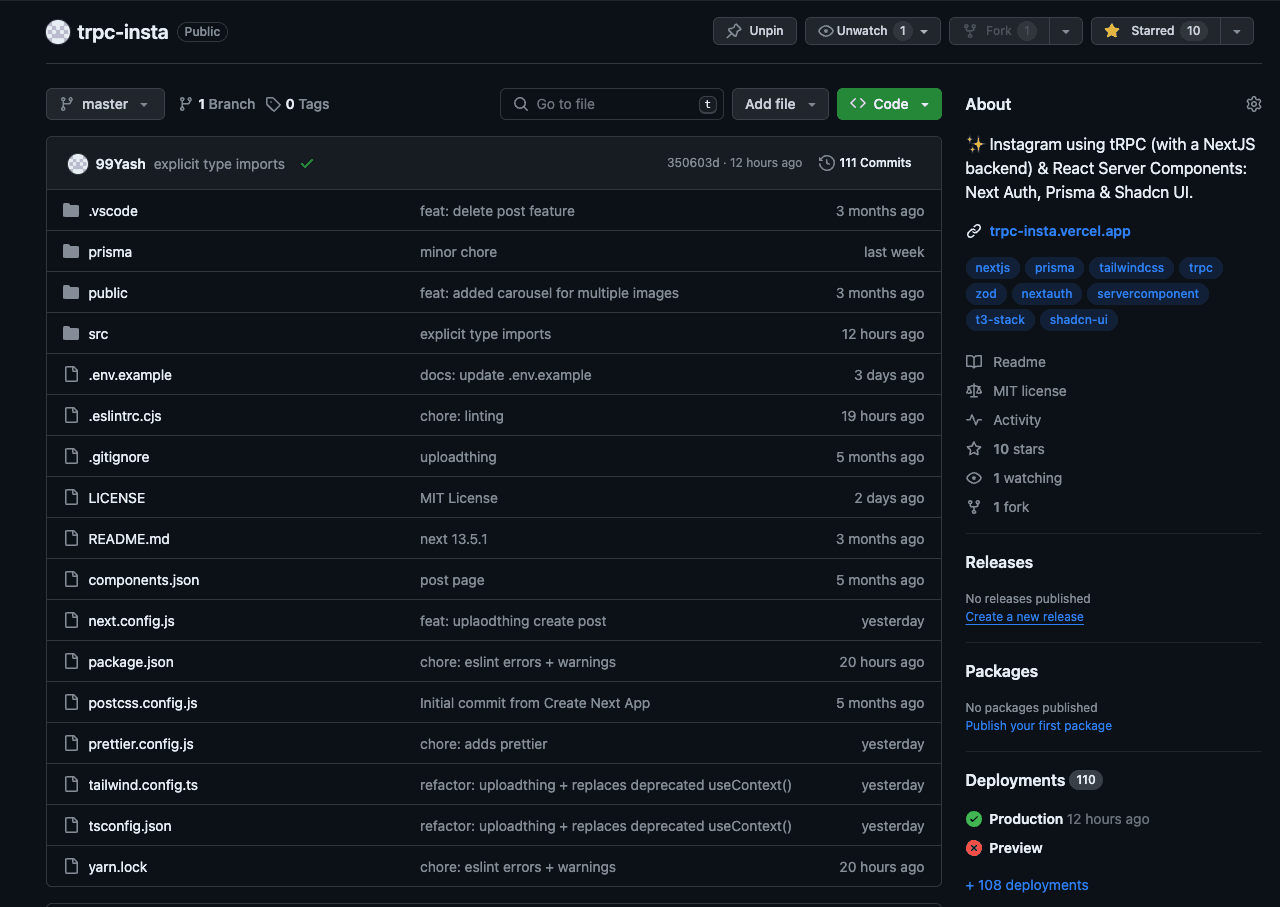Open the 'feat: delete post feature' commit
The height and width of the screenshot is (907, 1280).
tap(497, 211)
